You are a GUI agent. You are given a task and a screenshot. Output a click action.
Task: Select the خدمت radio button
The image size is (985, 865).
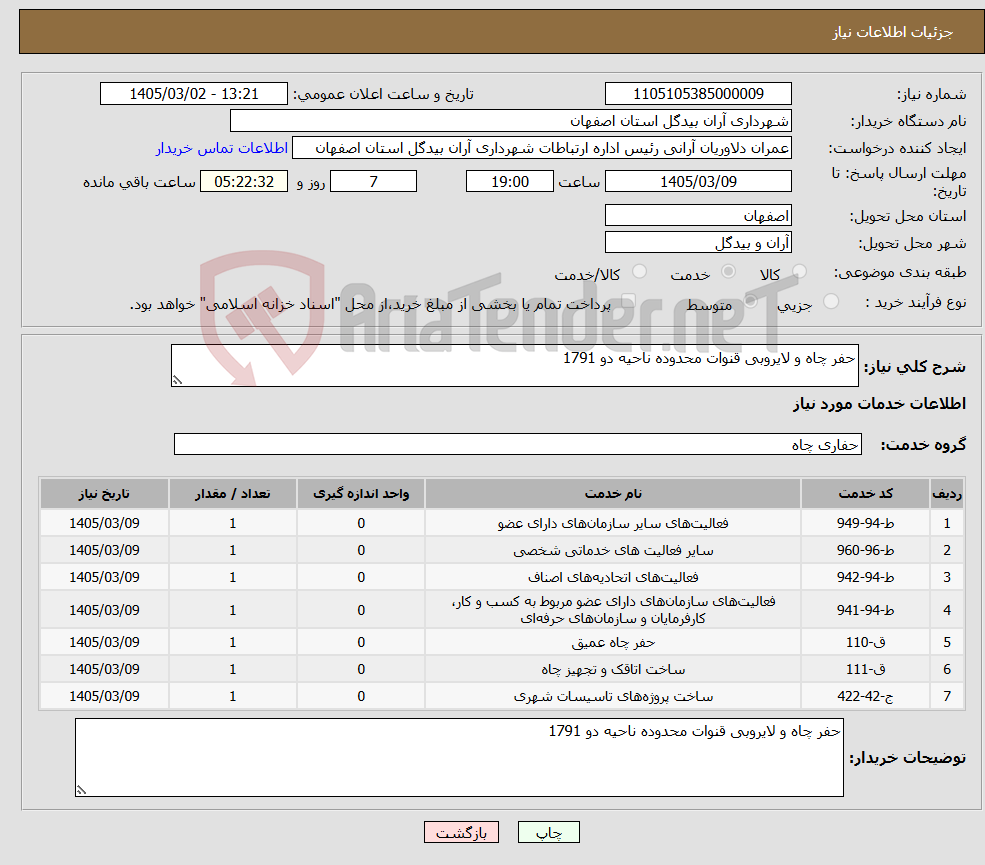tap(728, 271)
